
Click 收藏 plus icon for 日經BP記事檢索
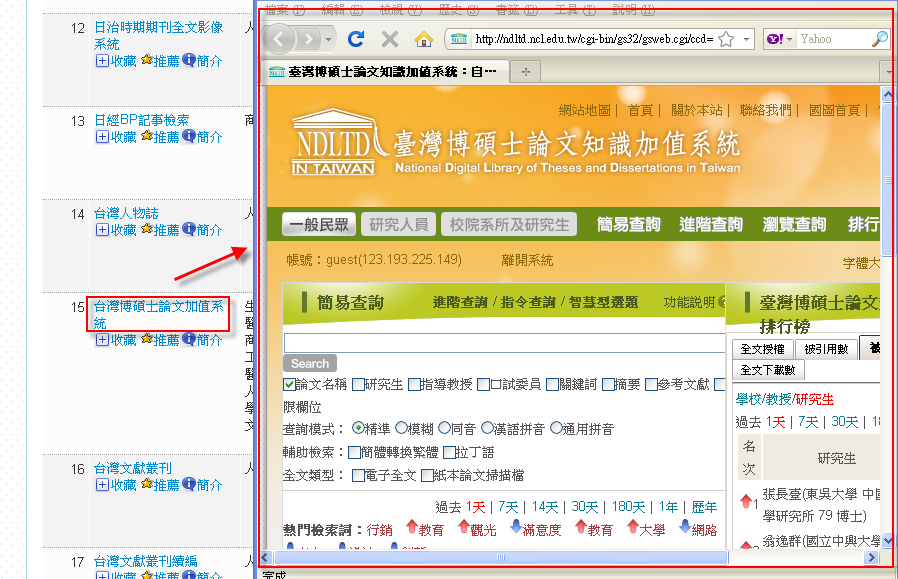point(102,137)
